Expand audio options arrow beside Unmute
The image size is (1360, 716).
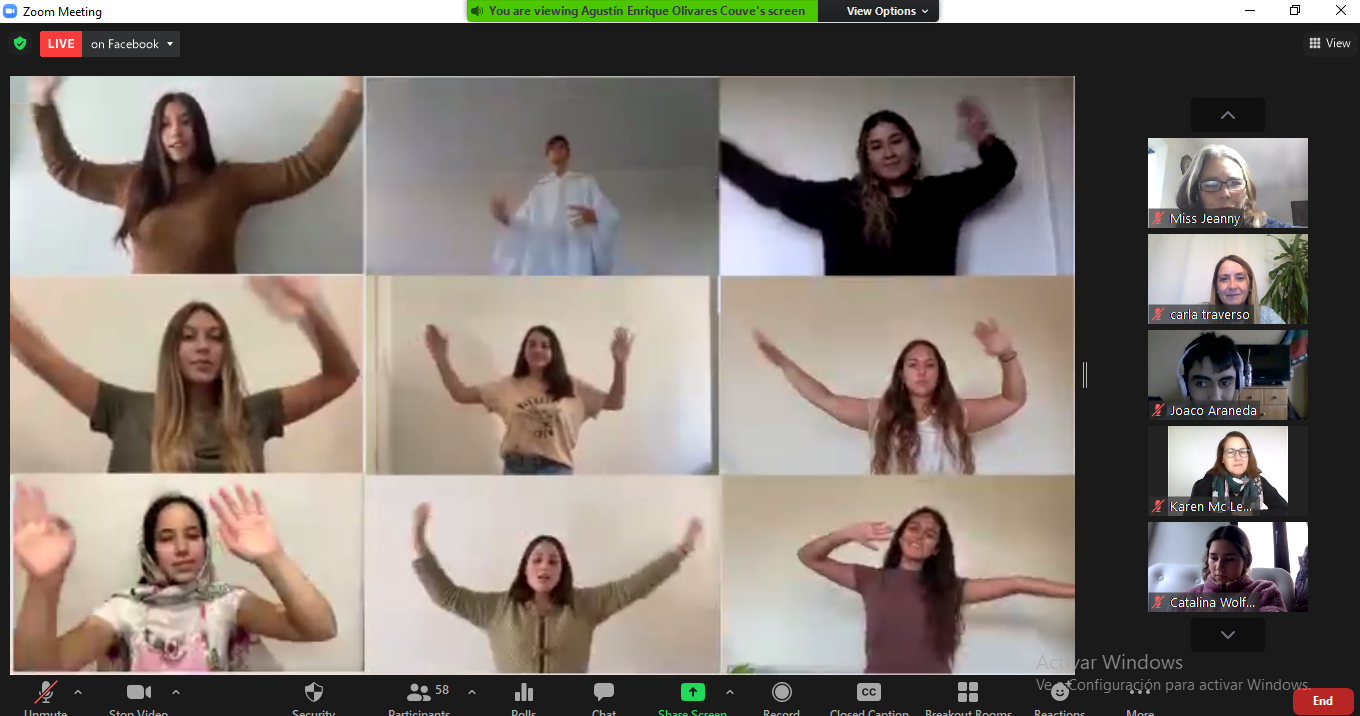[x=78, y=692]
